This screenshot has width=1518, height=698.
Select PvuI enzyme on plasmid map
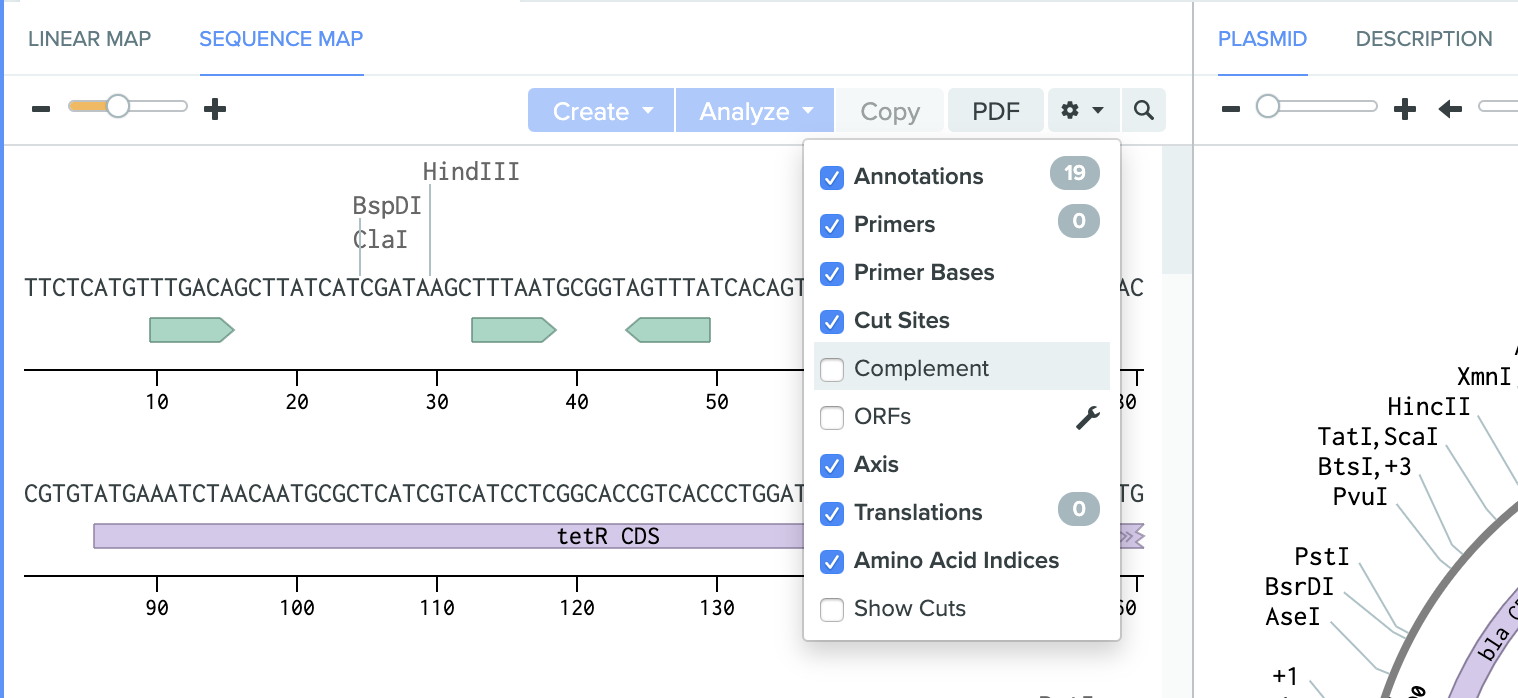(x=1360, y=496)
